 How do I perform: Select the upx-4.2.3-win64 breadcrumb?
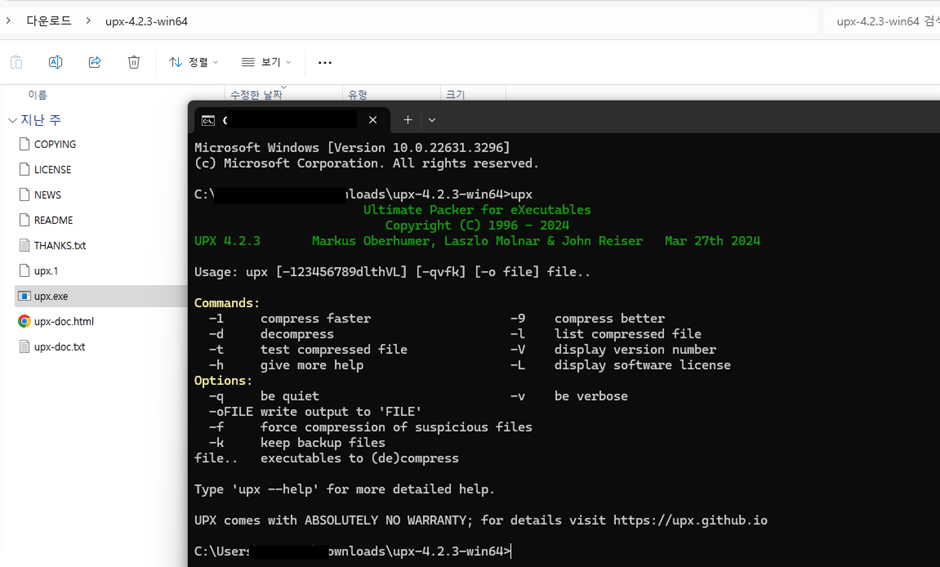click(146, 22)
